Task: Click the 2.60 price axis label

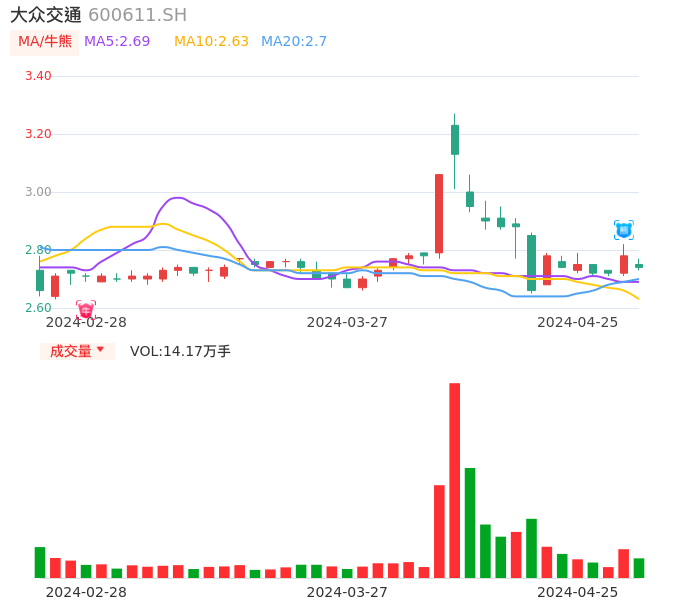Action: tap(38, 308)
